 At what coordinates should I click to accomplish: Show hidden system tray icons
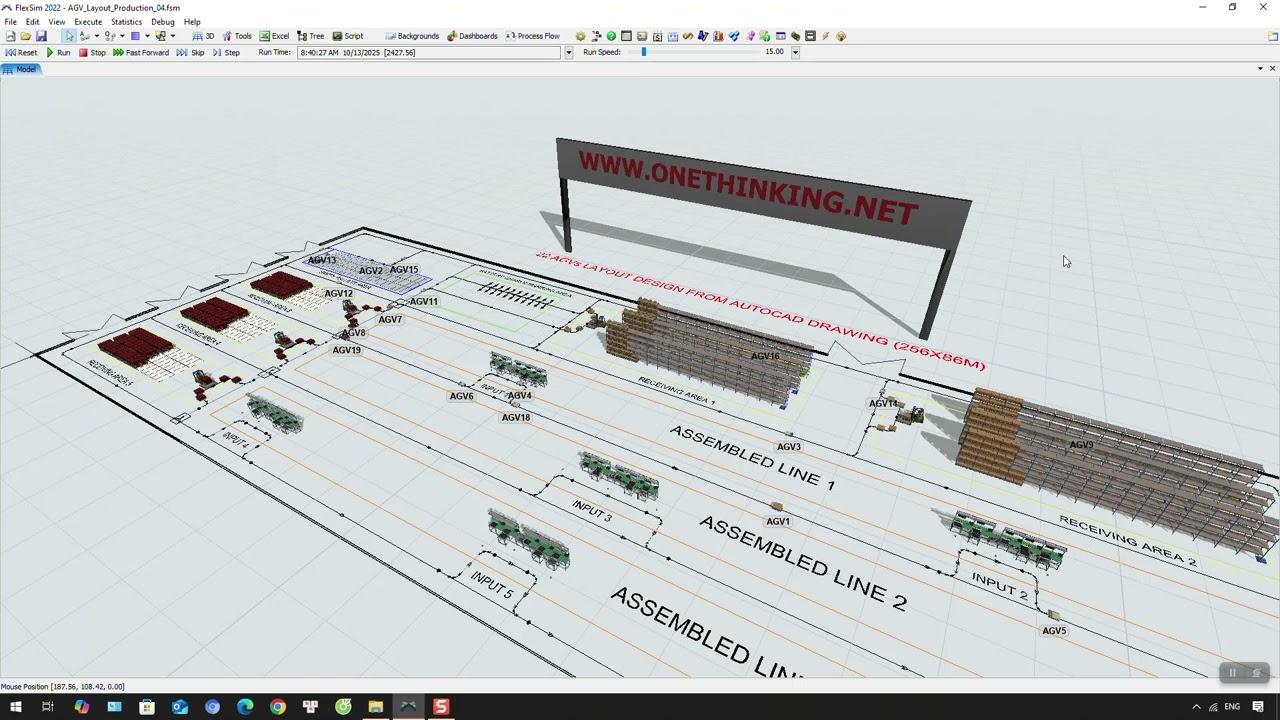pos(1196,707)
